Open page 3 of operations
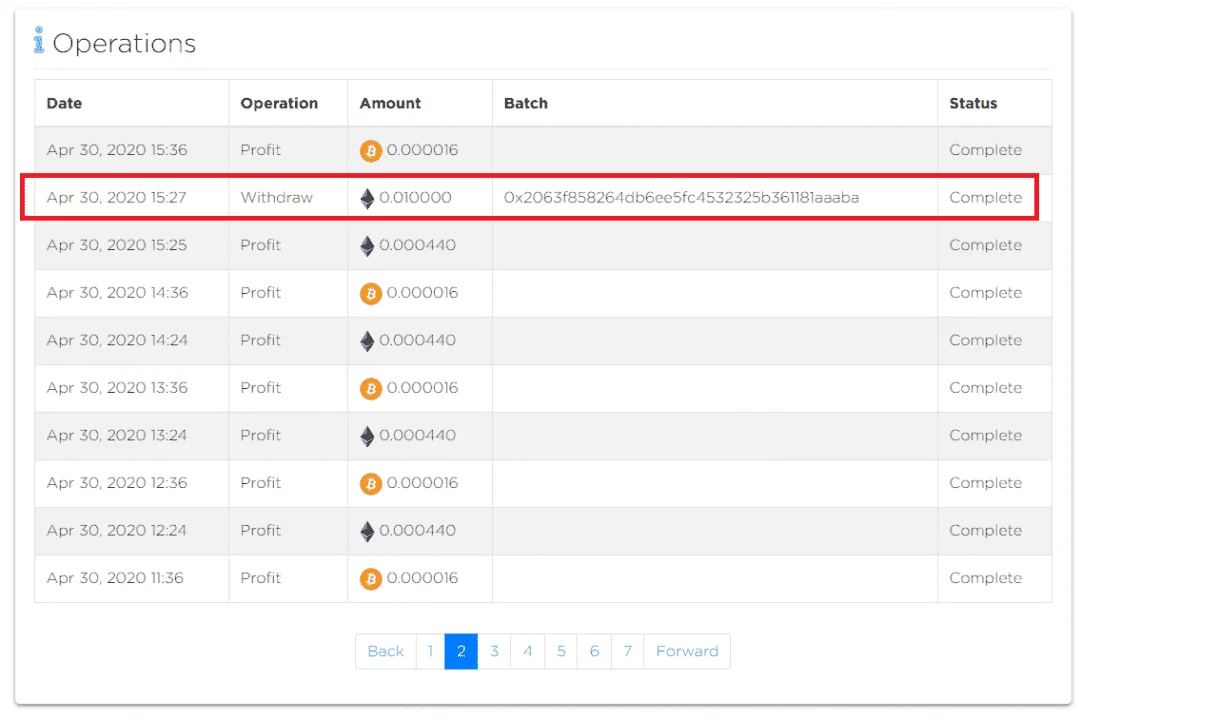Viewport: 1219px width, 720px height. [x=494, y=651]
